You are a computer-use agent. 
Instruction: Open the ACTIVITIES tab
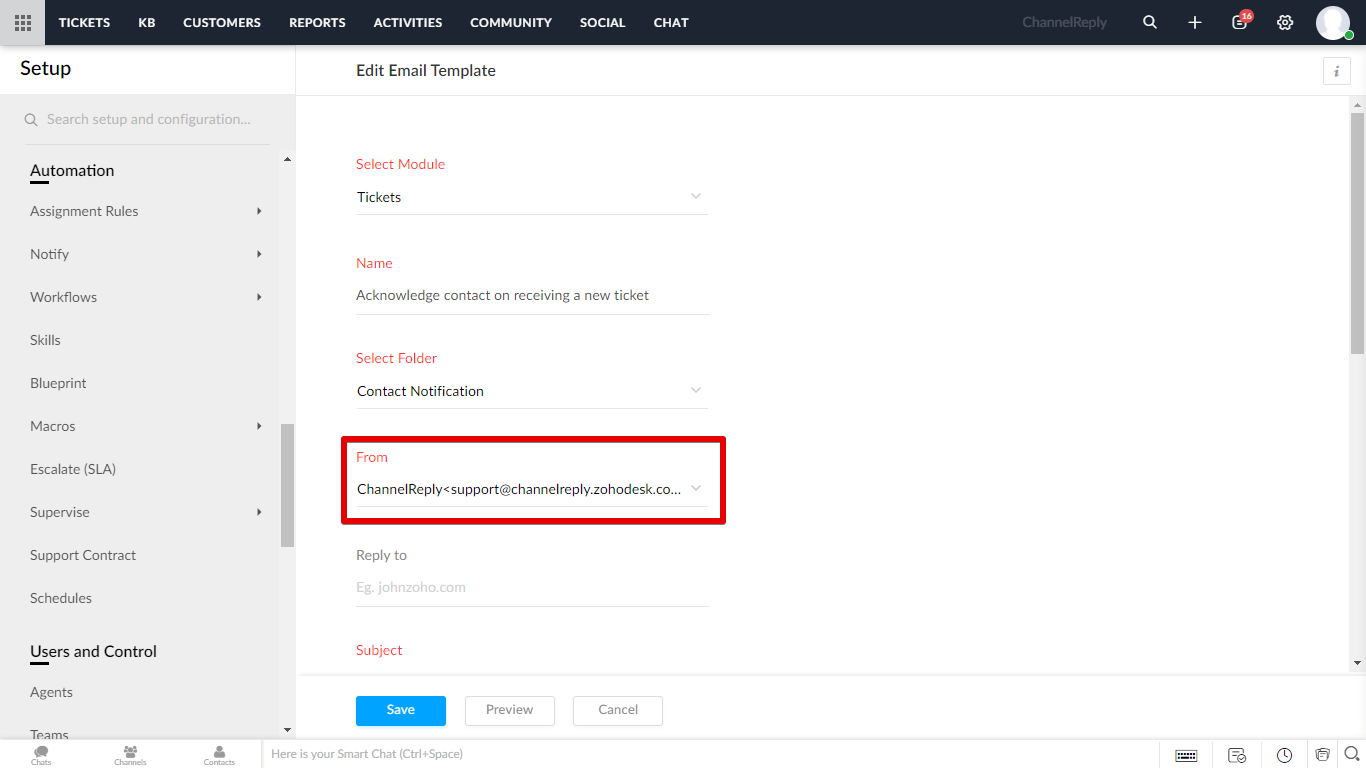[x=408, y=22]
